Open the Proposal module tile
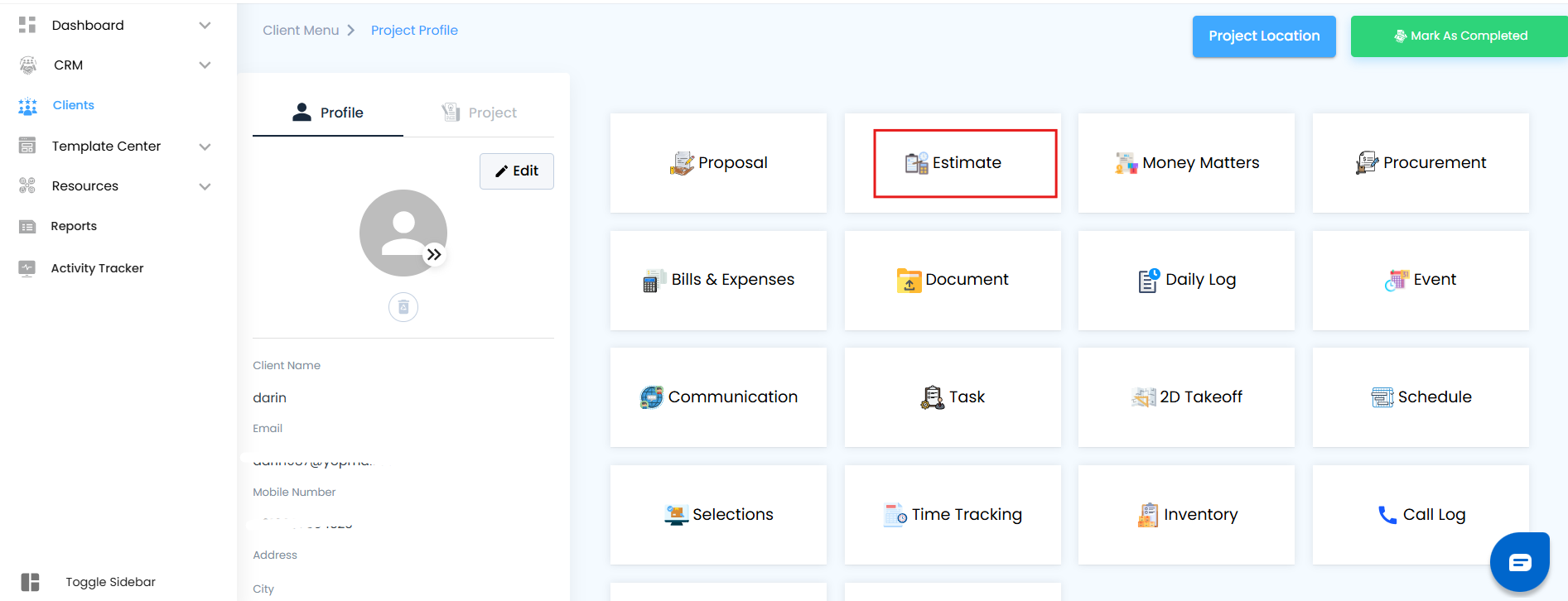Image resolution: width=1568 pixels, height=601 pixels. 718,163
